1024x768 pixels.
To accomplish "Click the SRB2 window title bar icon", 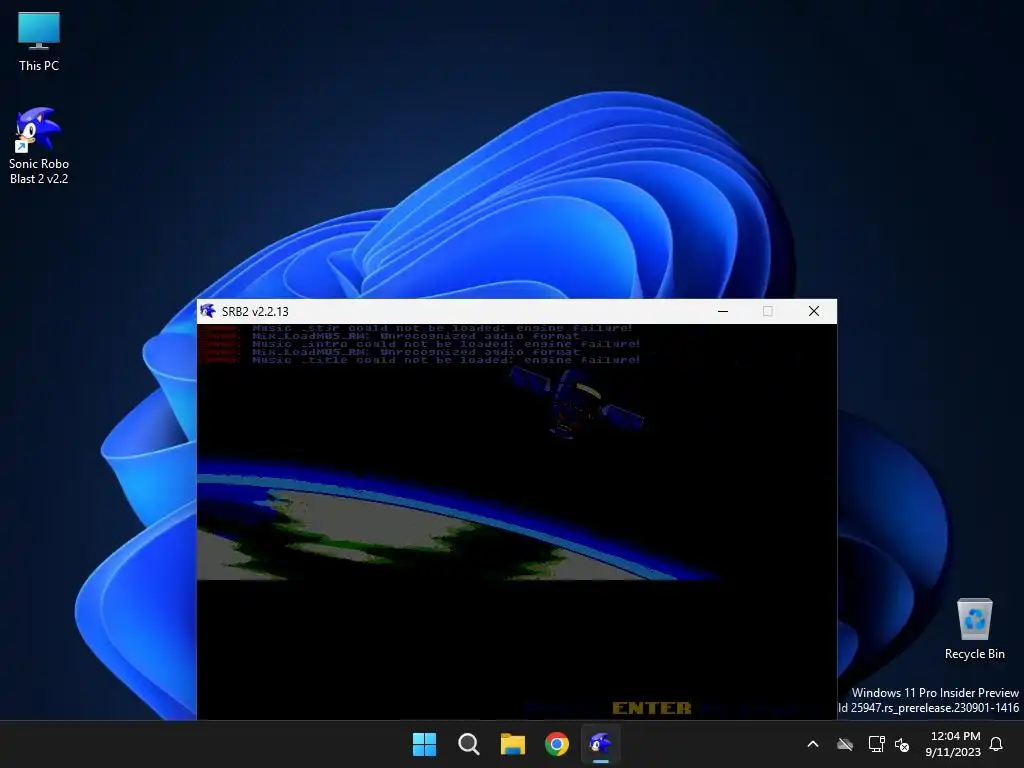I will pyautogui.click(x=208, y=312).
